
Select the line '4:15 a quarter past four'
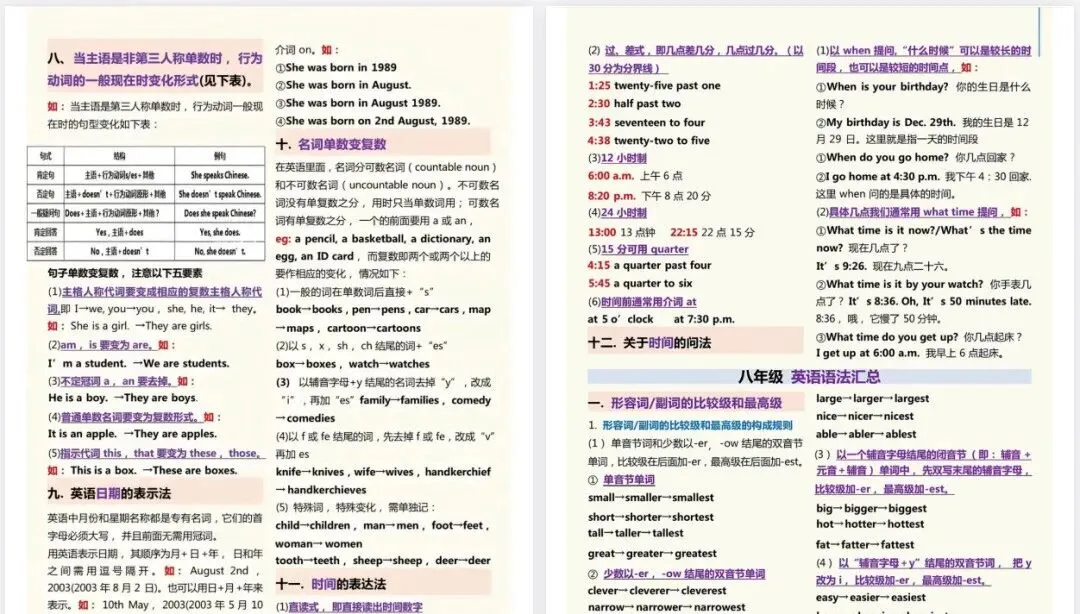click(650, 265)
